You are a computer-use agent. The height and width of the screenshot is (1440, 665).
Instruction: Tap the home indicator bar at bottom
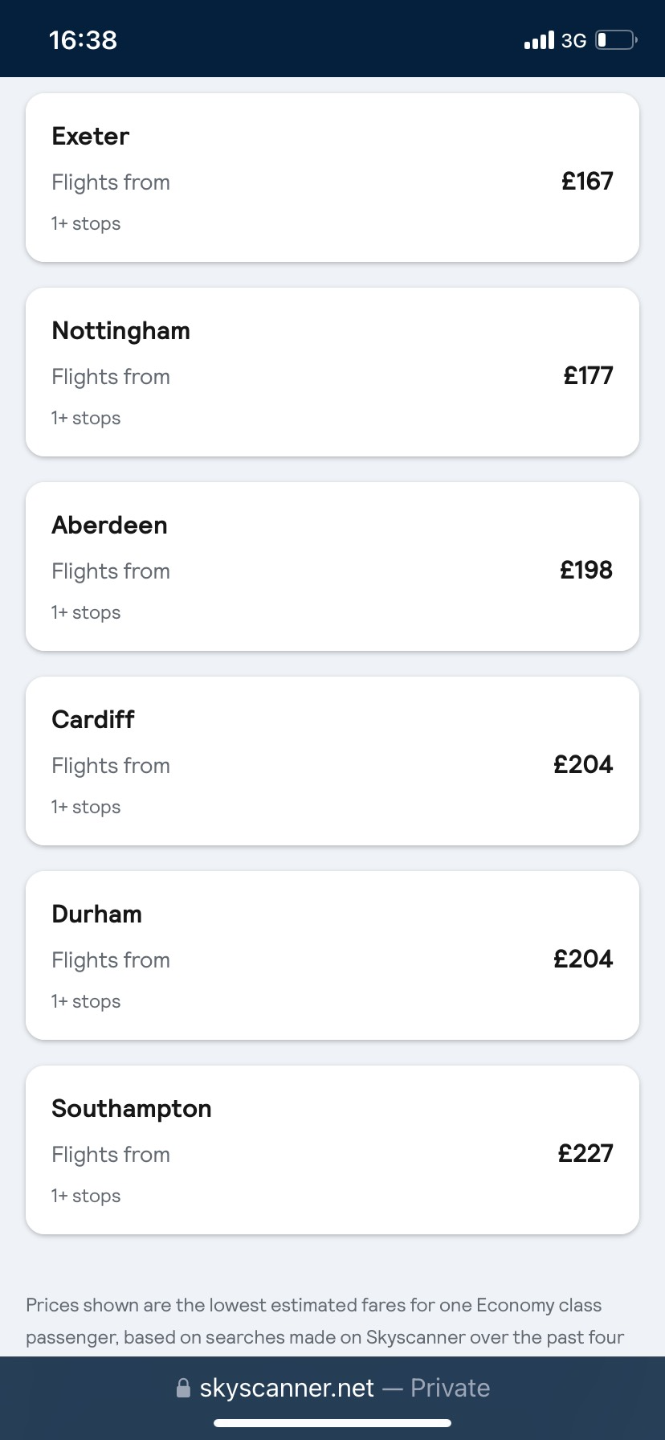click(332, 1423)
